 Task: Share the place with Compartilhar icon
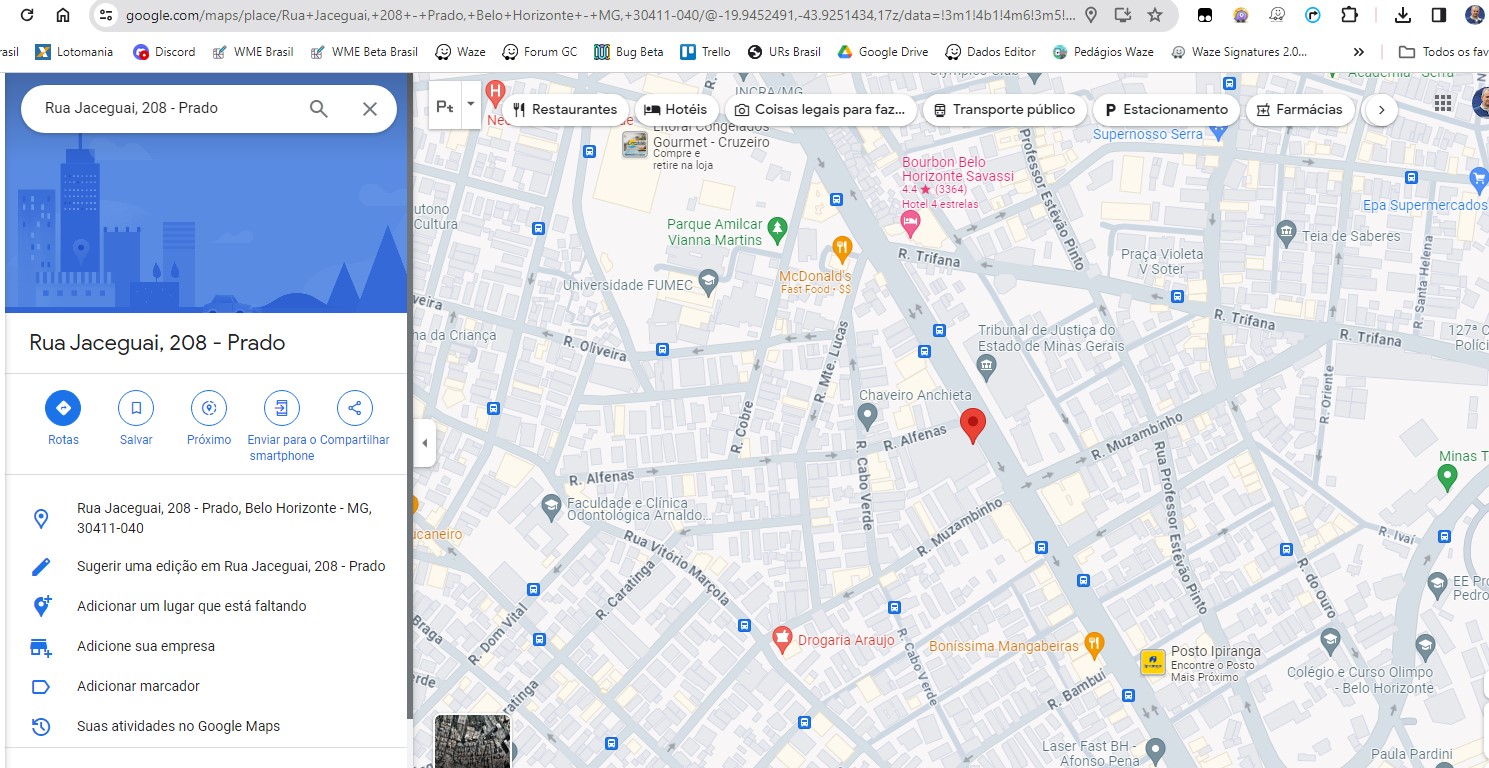click(x=355, y=408)
